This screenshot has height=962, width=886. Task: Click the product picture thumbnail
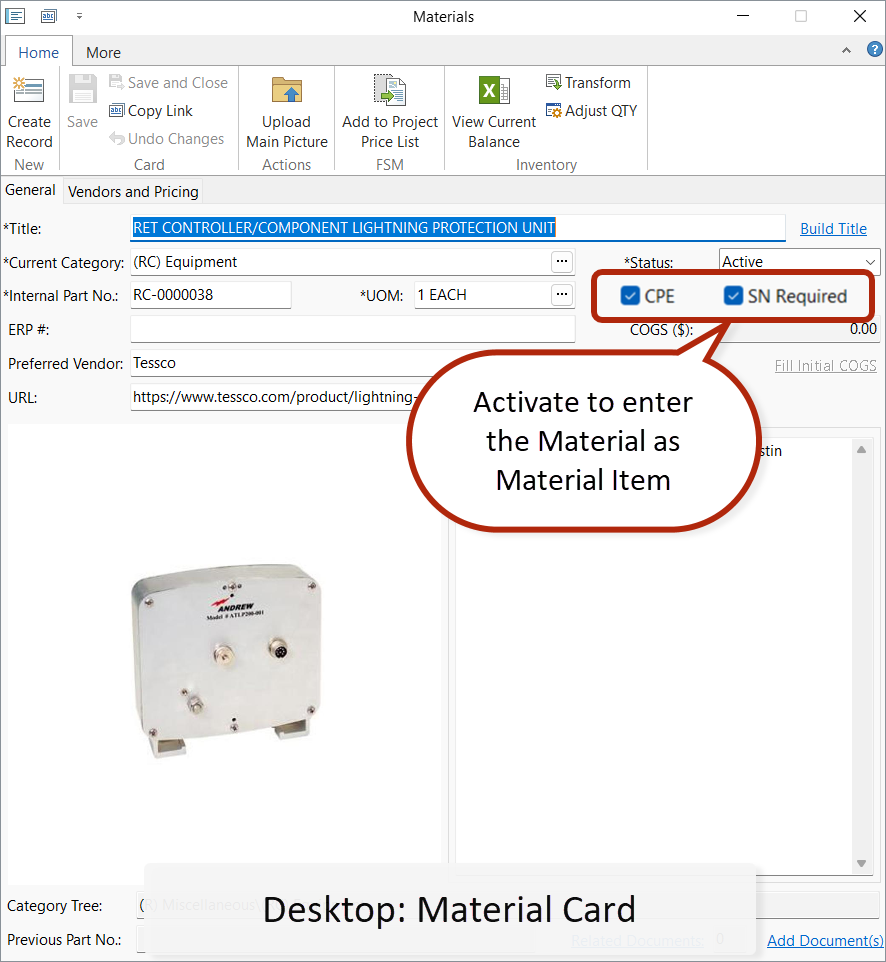pos(226,660)
